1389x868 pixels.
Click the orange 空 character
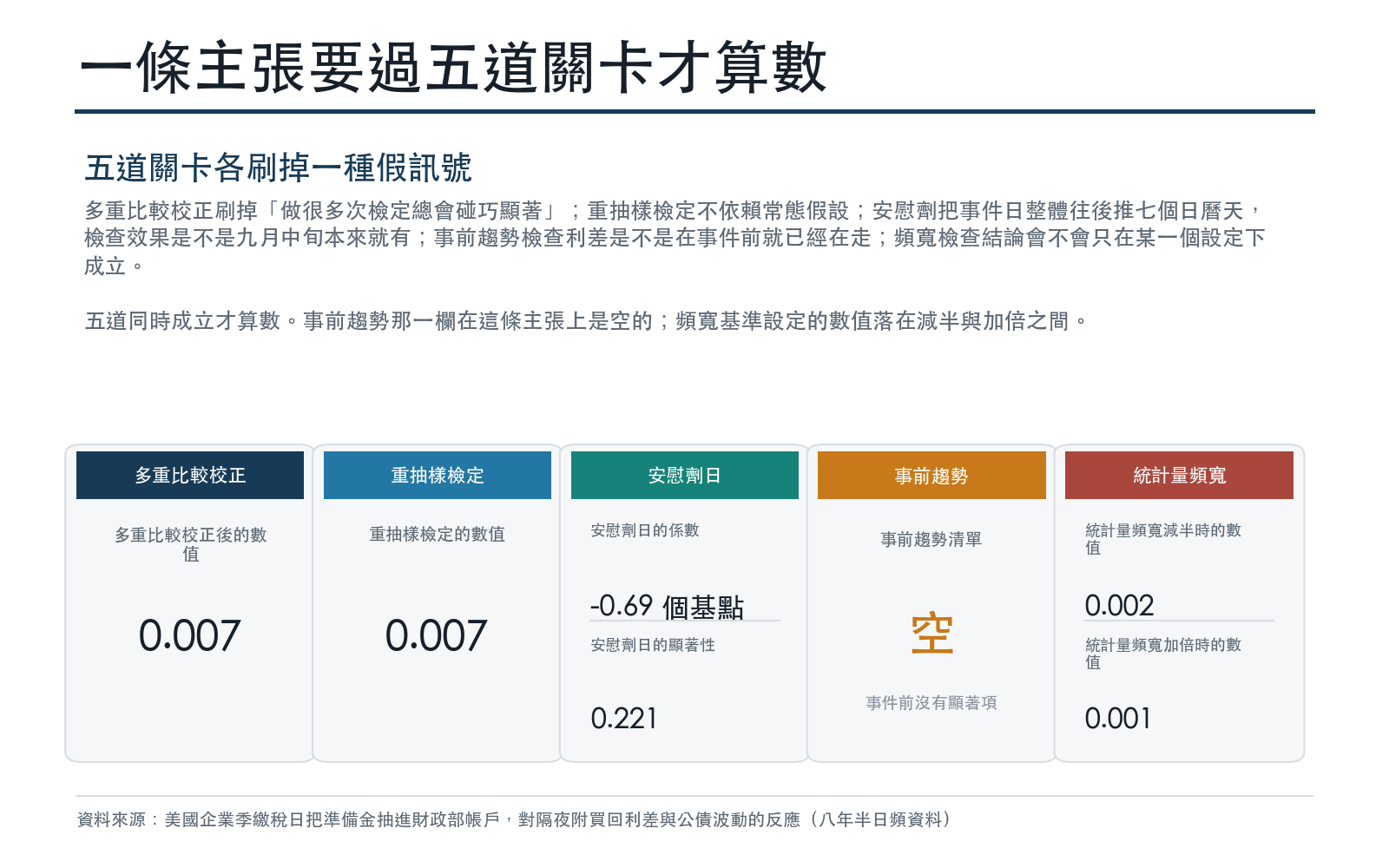[932, 634]
